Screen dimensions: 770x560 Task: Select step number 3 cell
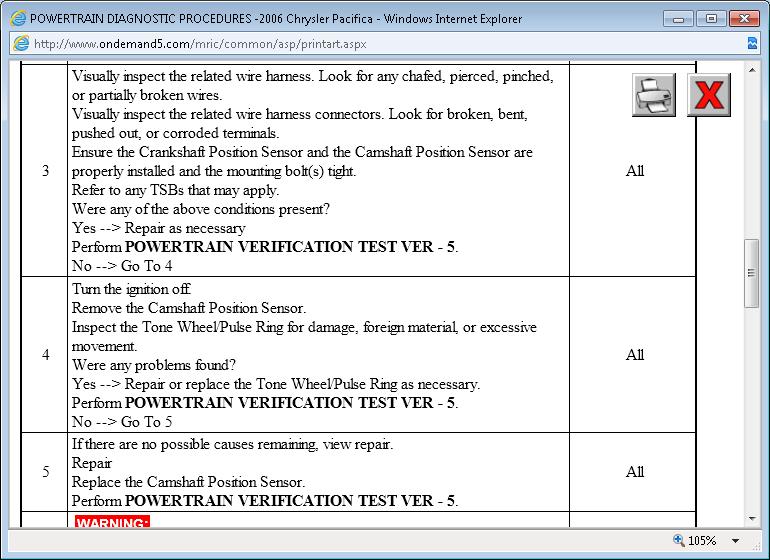tap(45, 170)
